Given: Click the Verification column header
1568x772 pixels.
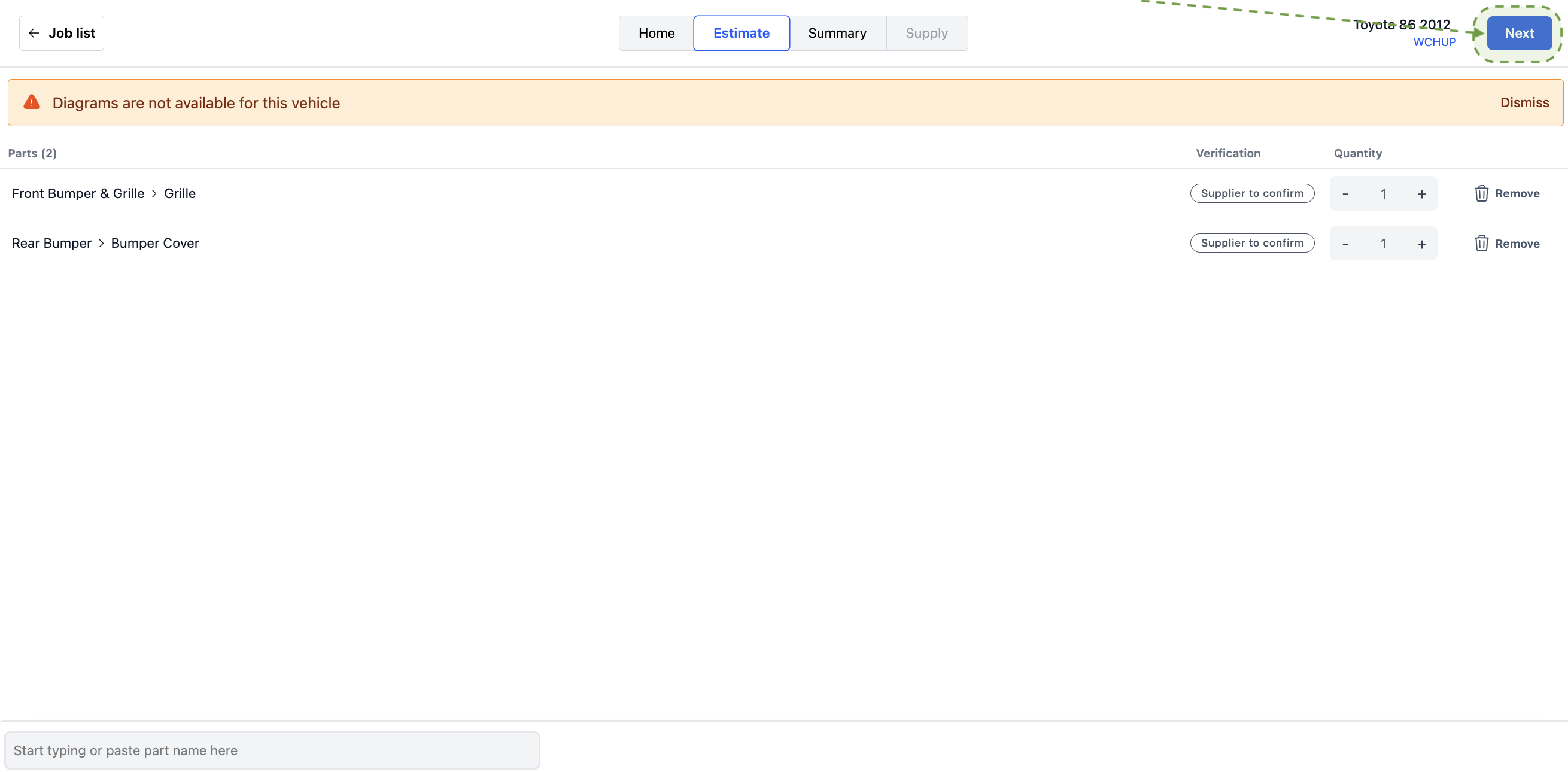Looking at the screenshot, I should 1227,153.
